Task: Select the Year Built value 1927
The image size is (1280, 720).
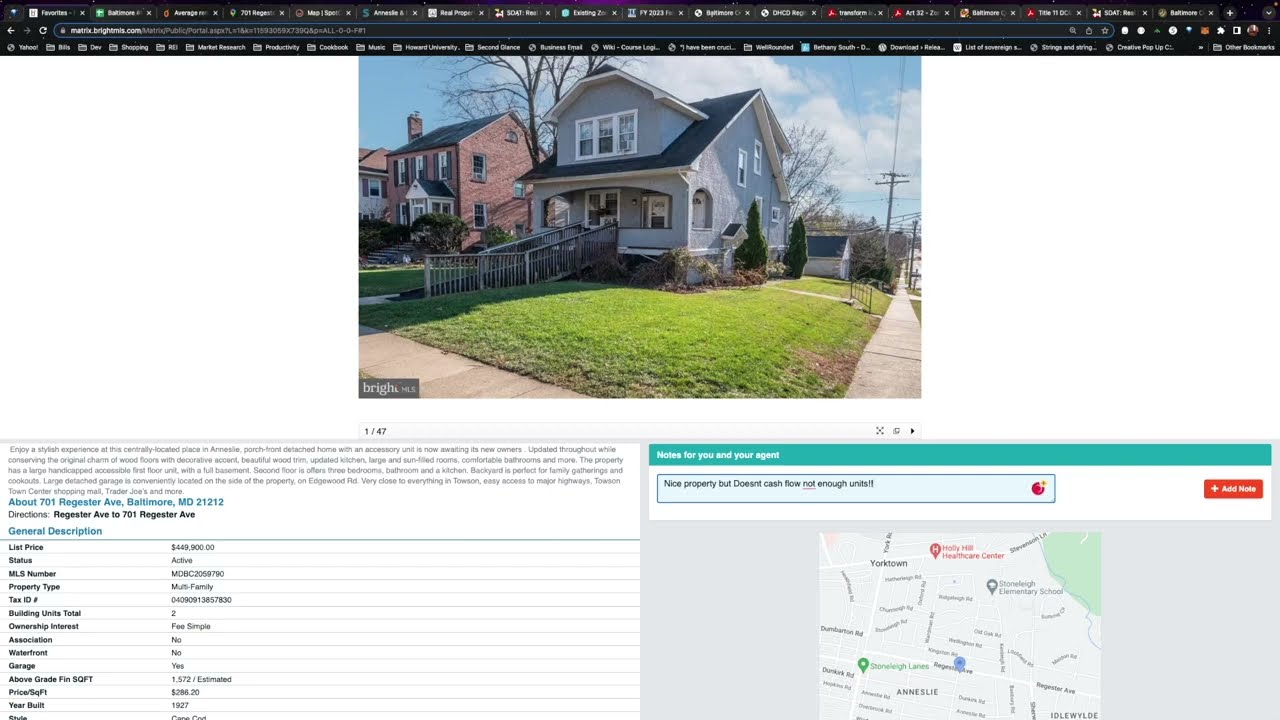Action: click(181, 705)
